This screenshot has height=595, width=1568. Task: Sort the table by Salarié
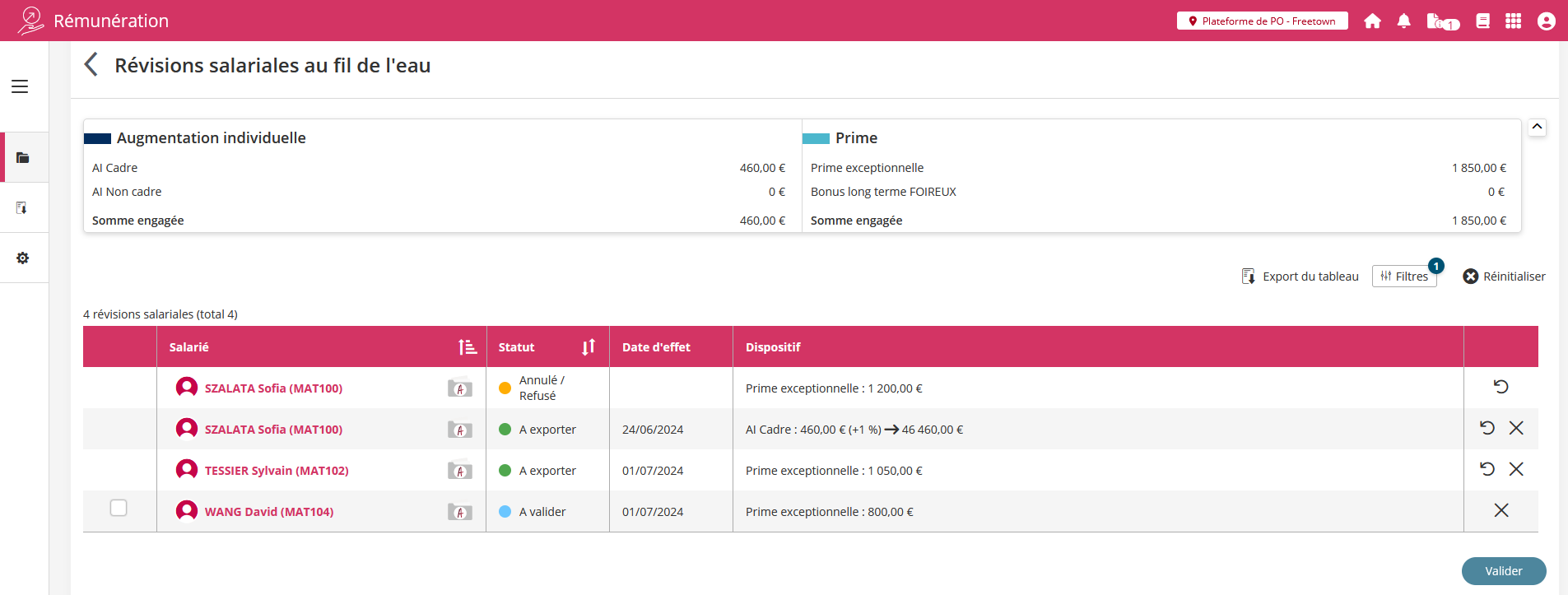pyautogui.click(x=468, y=347)
